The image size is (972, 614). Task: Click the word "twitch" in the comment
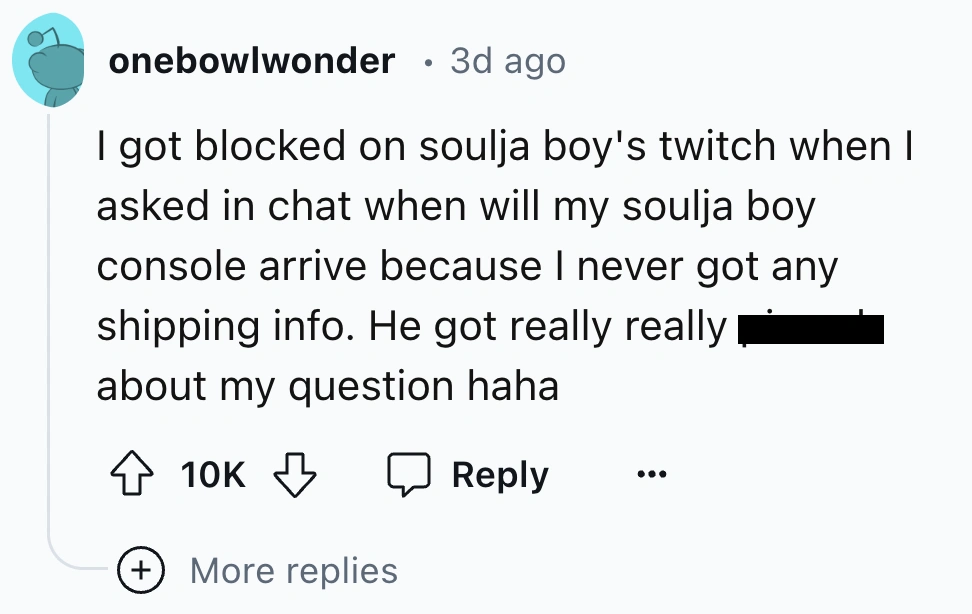(x=718, y=147)
